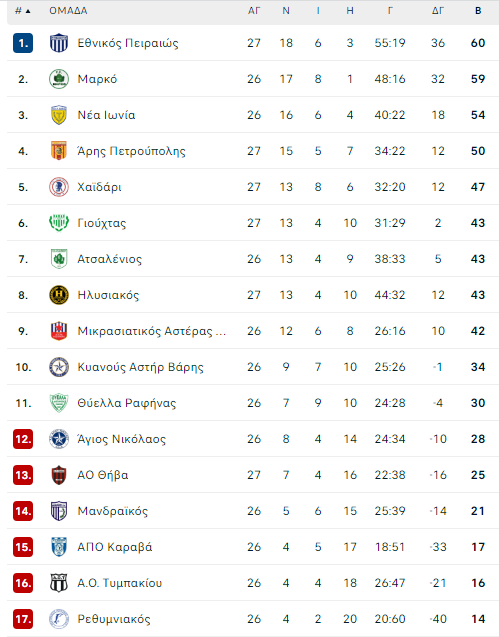Sort by the ΔΓ goal difference header

(438, 11)
